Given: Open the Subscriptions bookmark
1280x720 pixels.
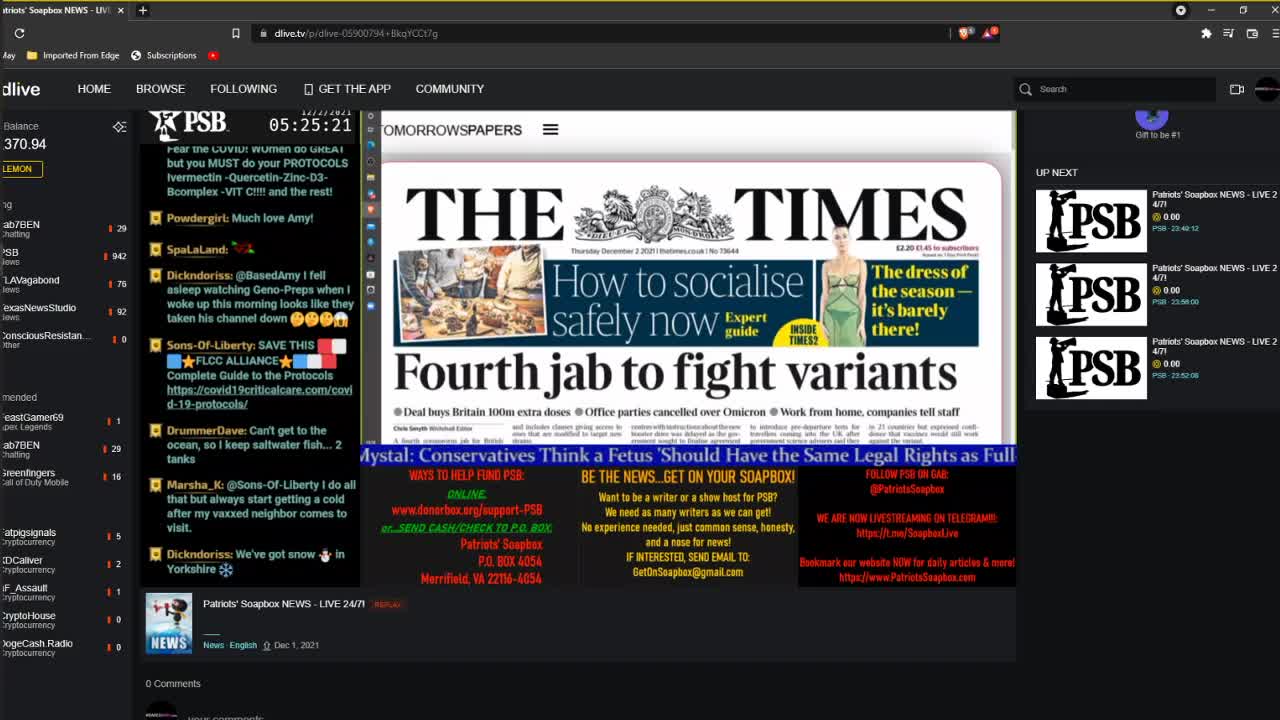Looking at the screenshot, I should point(164,55).
